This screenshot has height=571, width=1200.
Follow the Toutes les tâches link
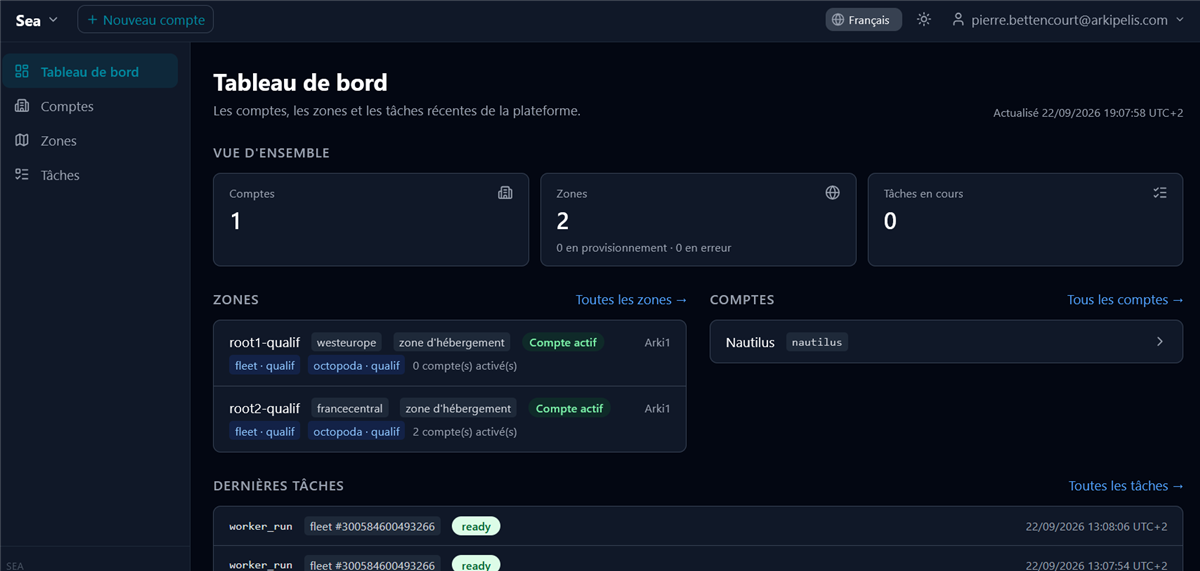coord(1126,486)
